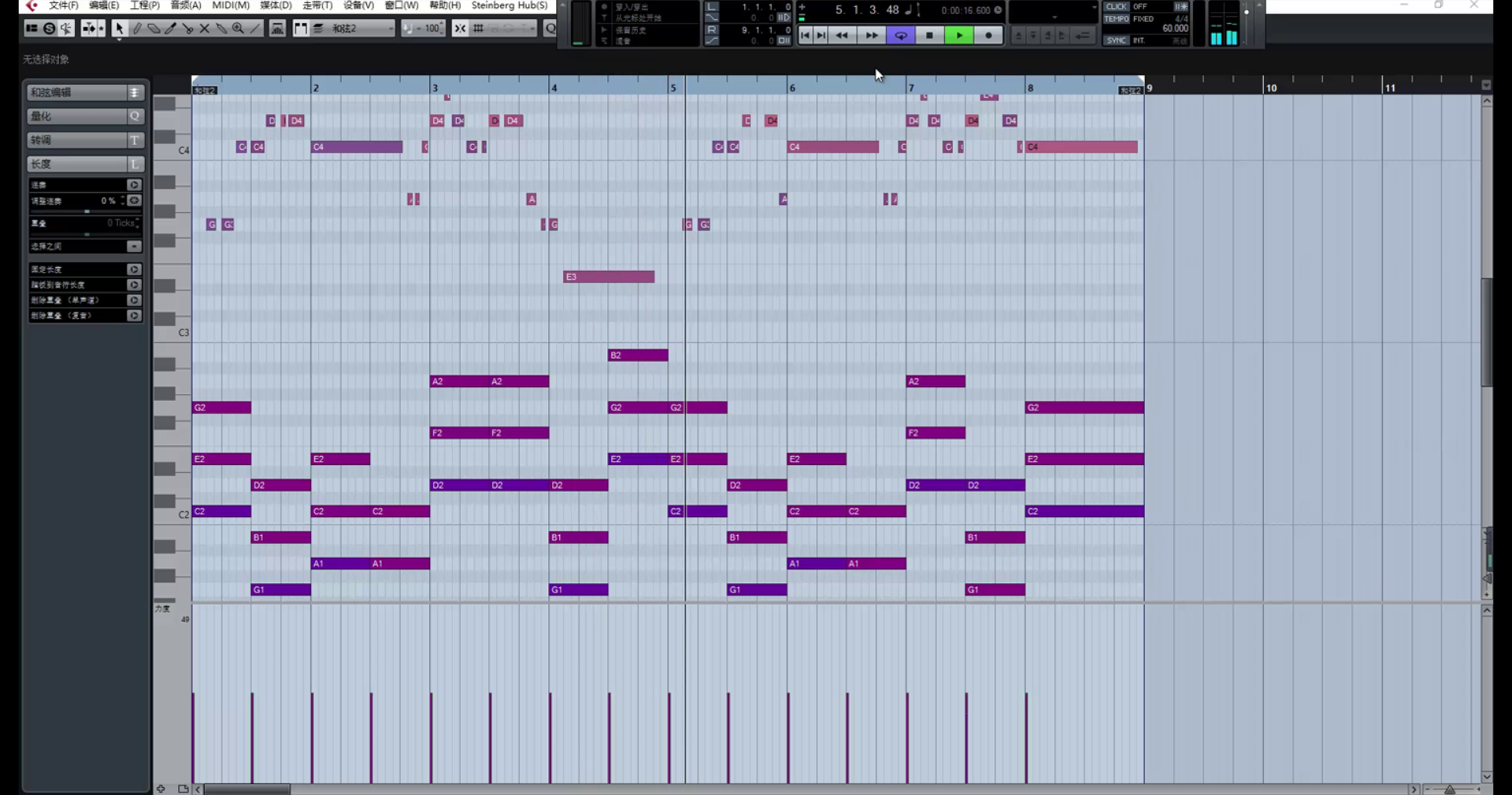Click the Fast Forward button
1512x795 pixels.
[x=871, y=35]
